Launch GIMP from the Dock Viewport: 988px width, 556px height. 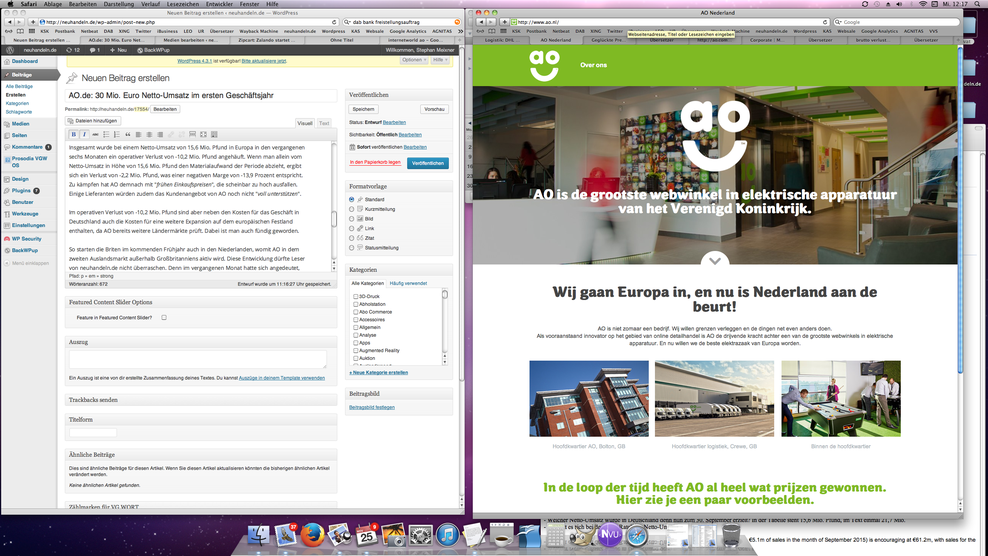click(x=582, y=535)
